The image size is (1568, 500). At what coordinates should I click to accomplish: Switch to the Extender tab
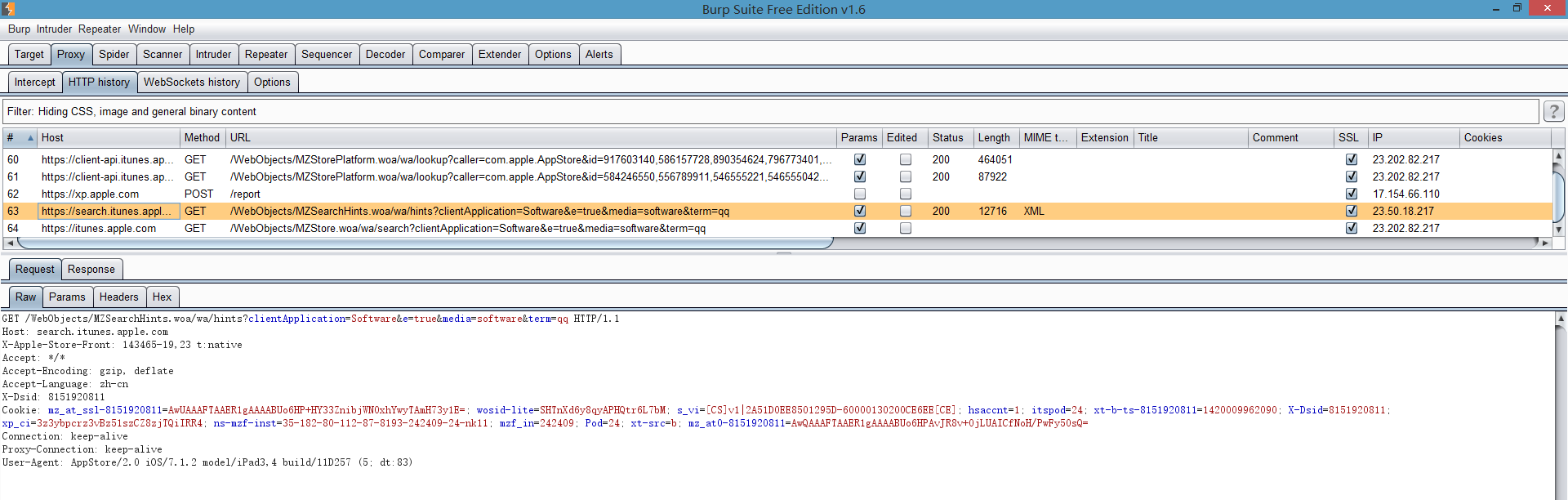pyautogui.click(x=500, y=54)
